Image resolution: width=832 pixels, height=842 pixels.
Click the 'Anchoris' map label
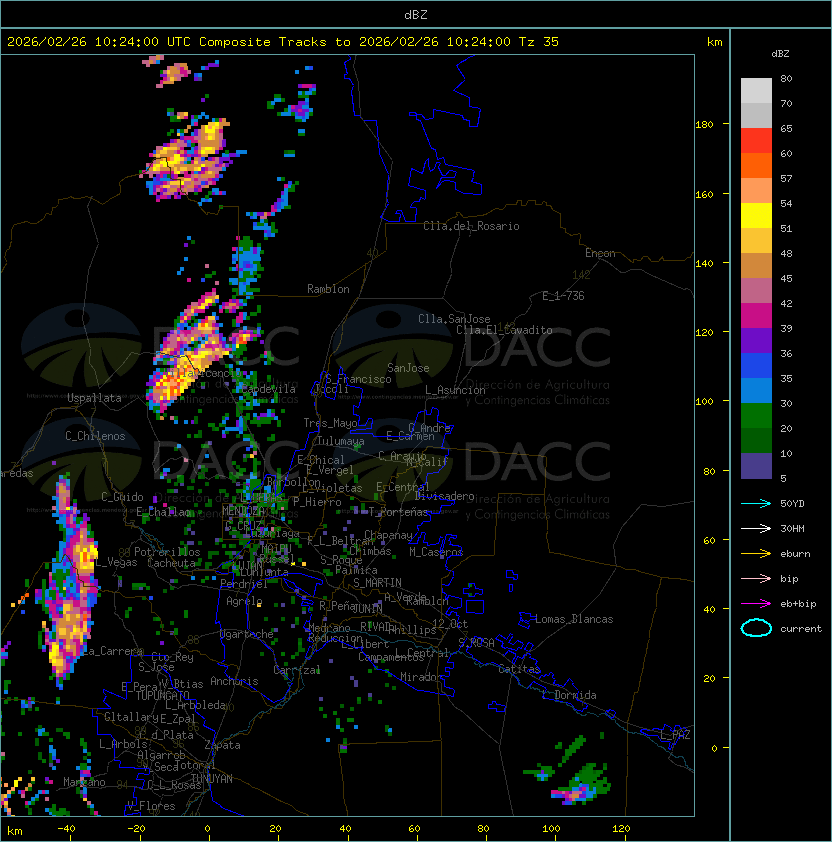click(x=234, y=681)
